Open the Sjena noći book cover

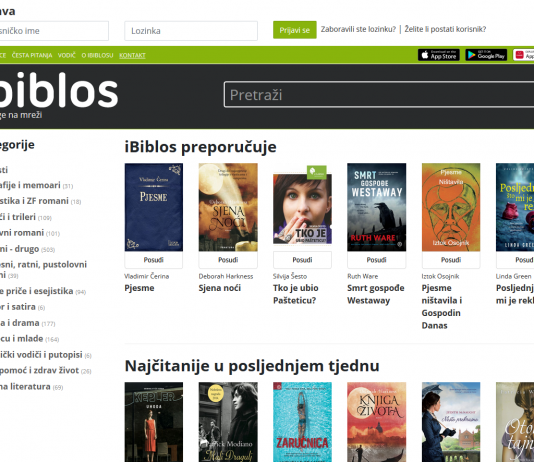[228, 207]
